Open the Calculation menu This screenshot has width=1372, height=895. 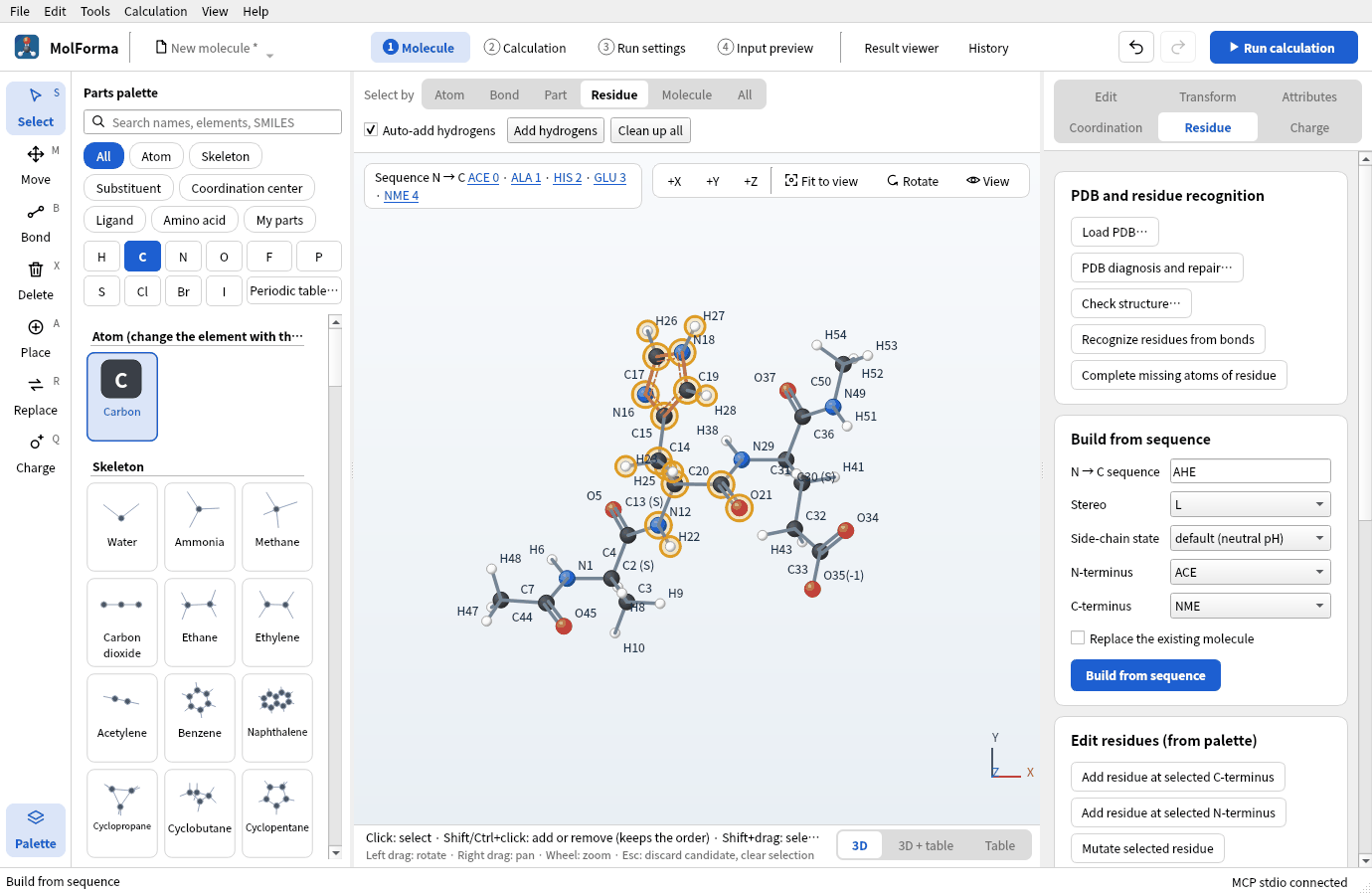pyautogui.click(x=155, y=11)
